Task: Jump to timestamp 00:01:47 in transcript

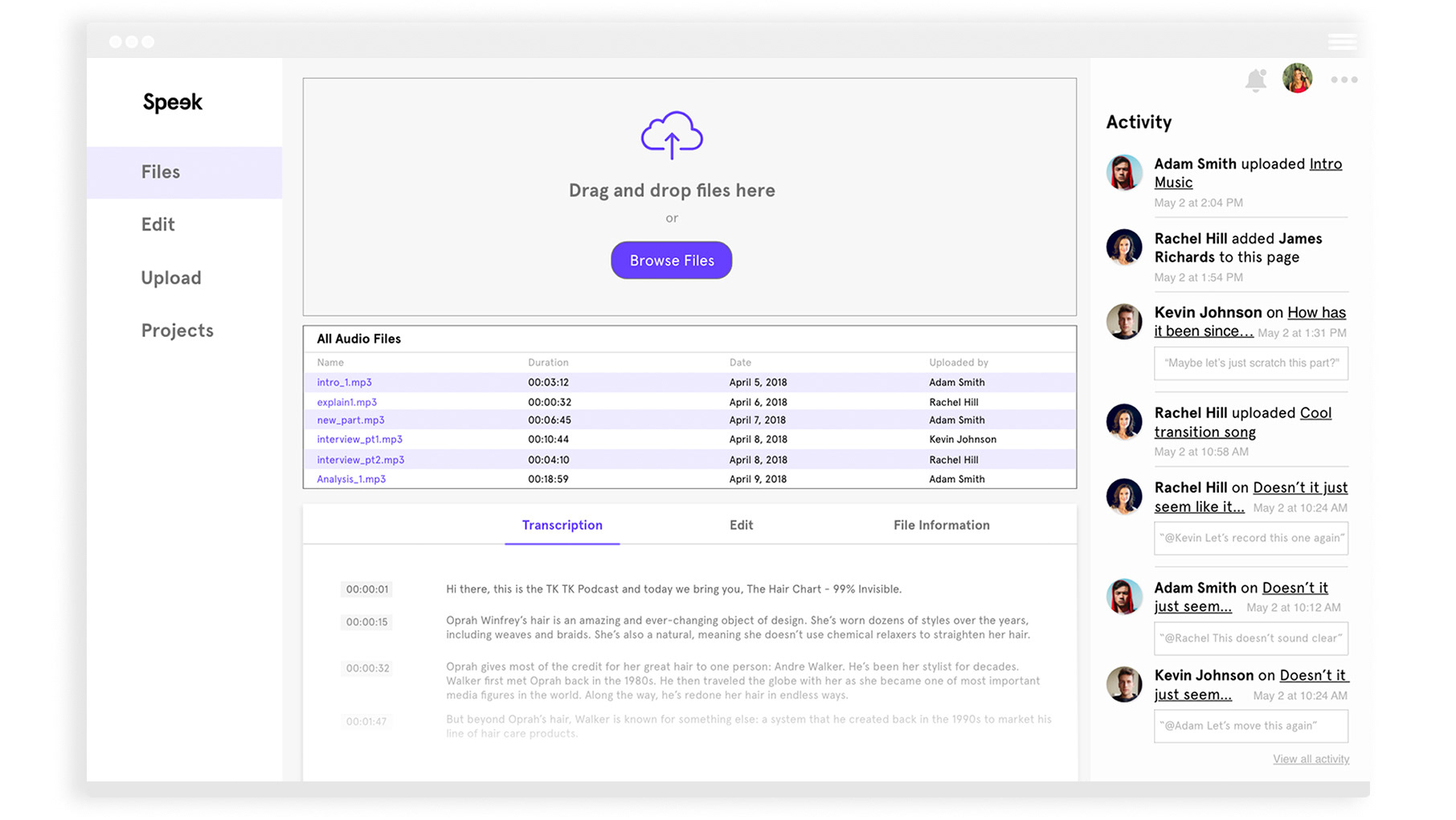Action: click(367, 721)
